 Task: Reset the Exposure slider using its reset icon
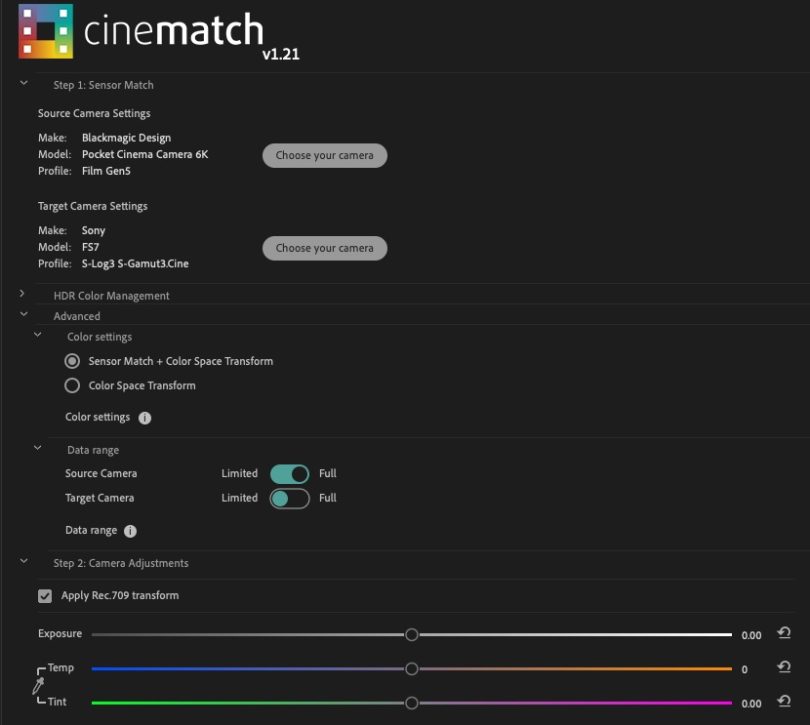pyautogui.click(x=784, y=633)
